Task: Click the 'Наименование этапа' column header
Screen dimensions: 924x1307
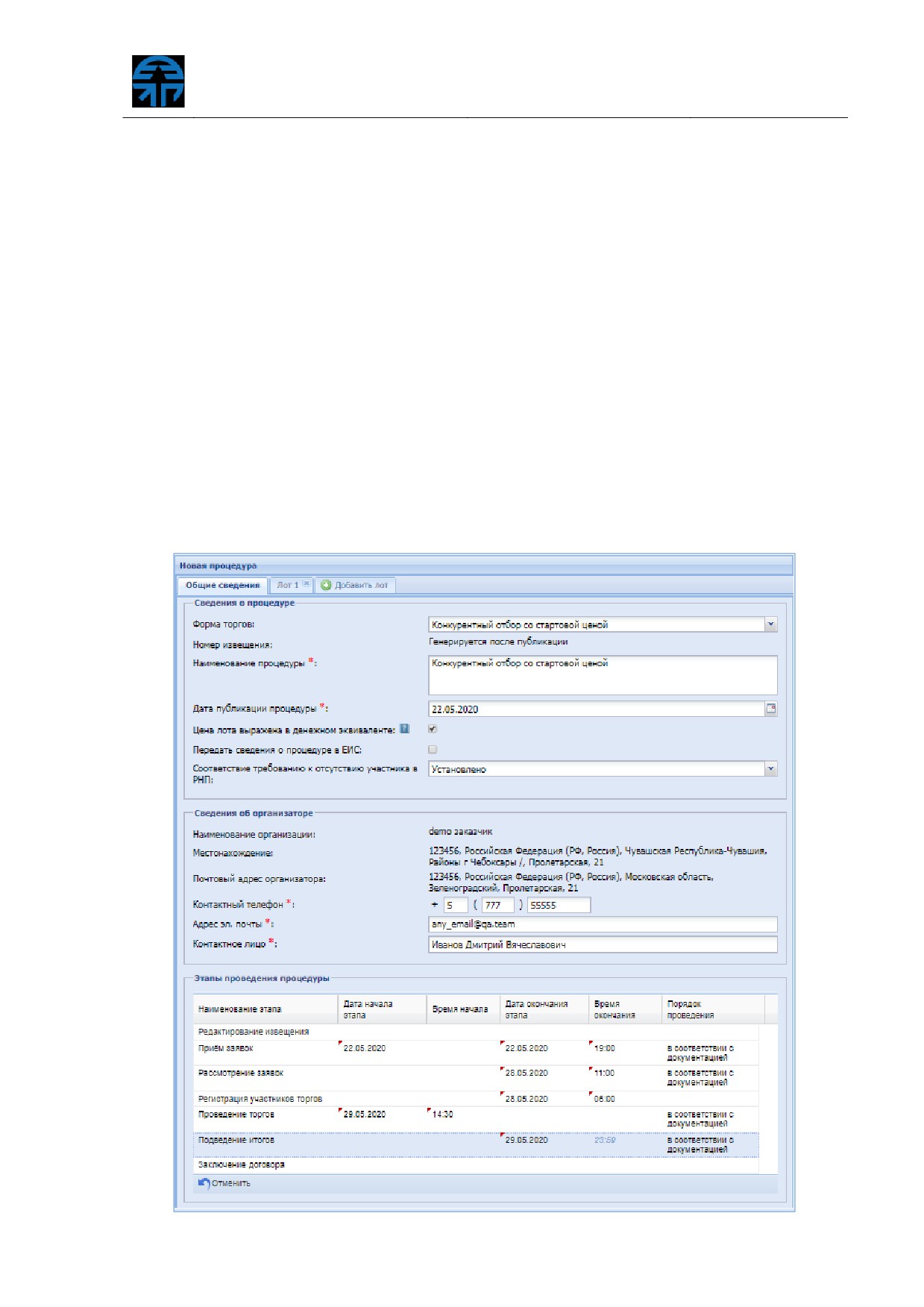Action: (x=265, y=1009)
